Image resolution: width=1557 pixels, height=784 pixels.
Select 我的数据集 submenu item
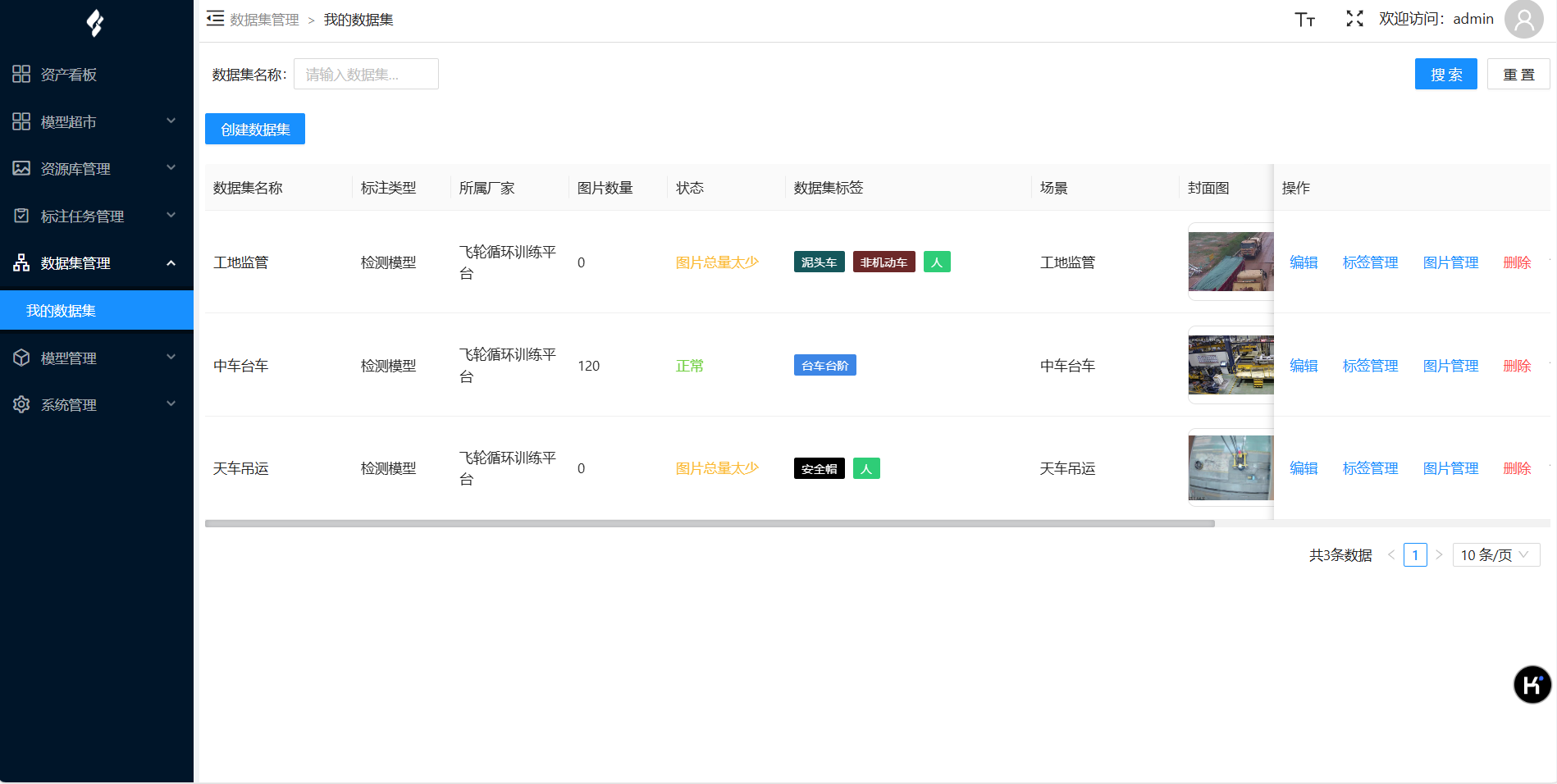coord(62,311)
